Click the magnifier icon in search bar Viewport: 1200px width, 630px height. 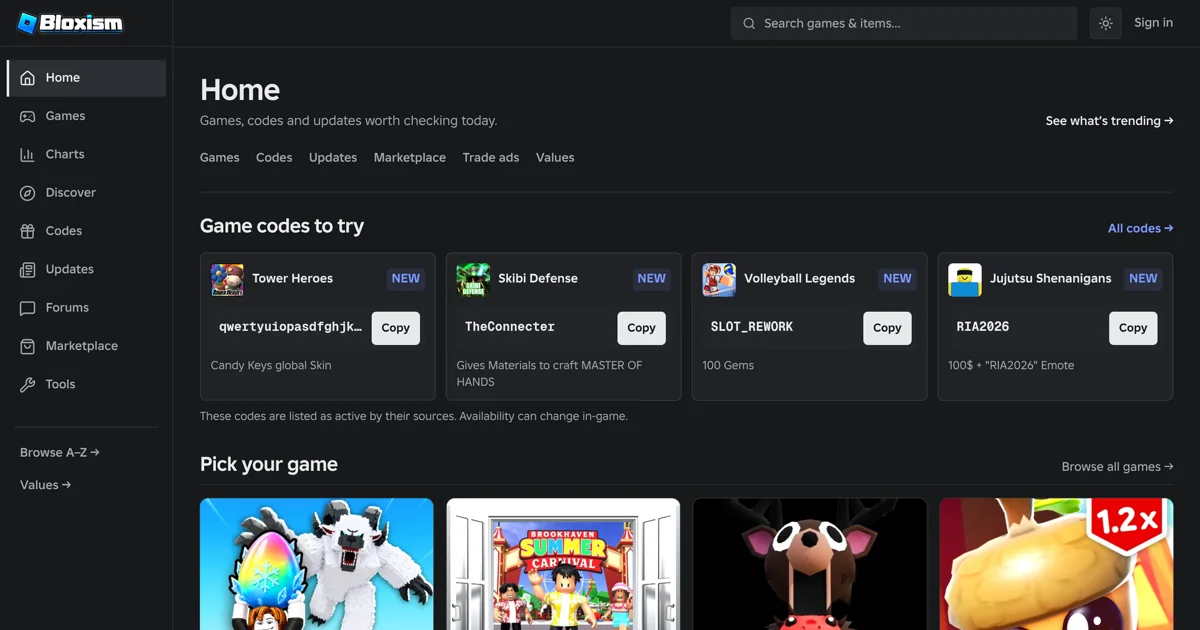tap(749, 23)
